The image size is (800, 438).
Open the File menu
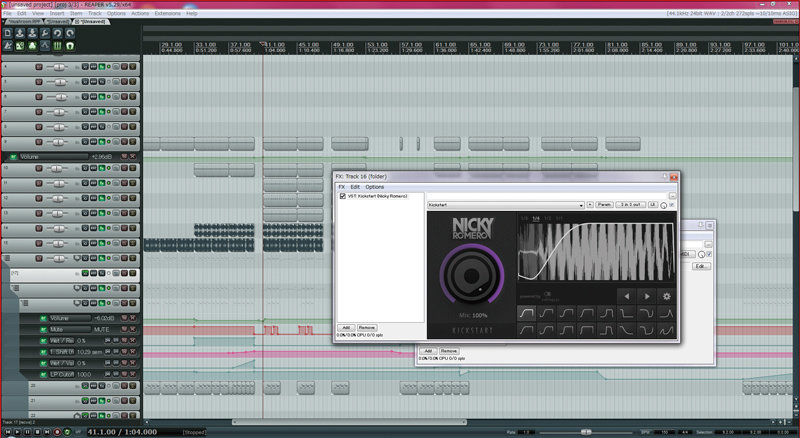pos(7,13)
